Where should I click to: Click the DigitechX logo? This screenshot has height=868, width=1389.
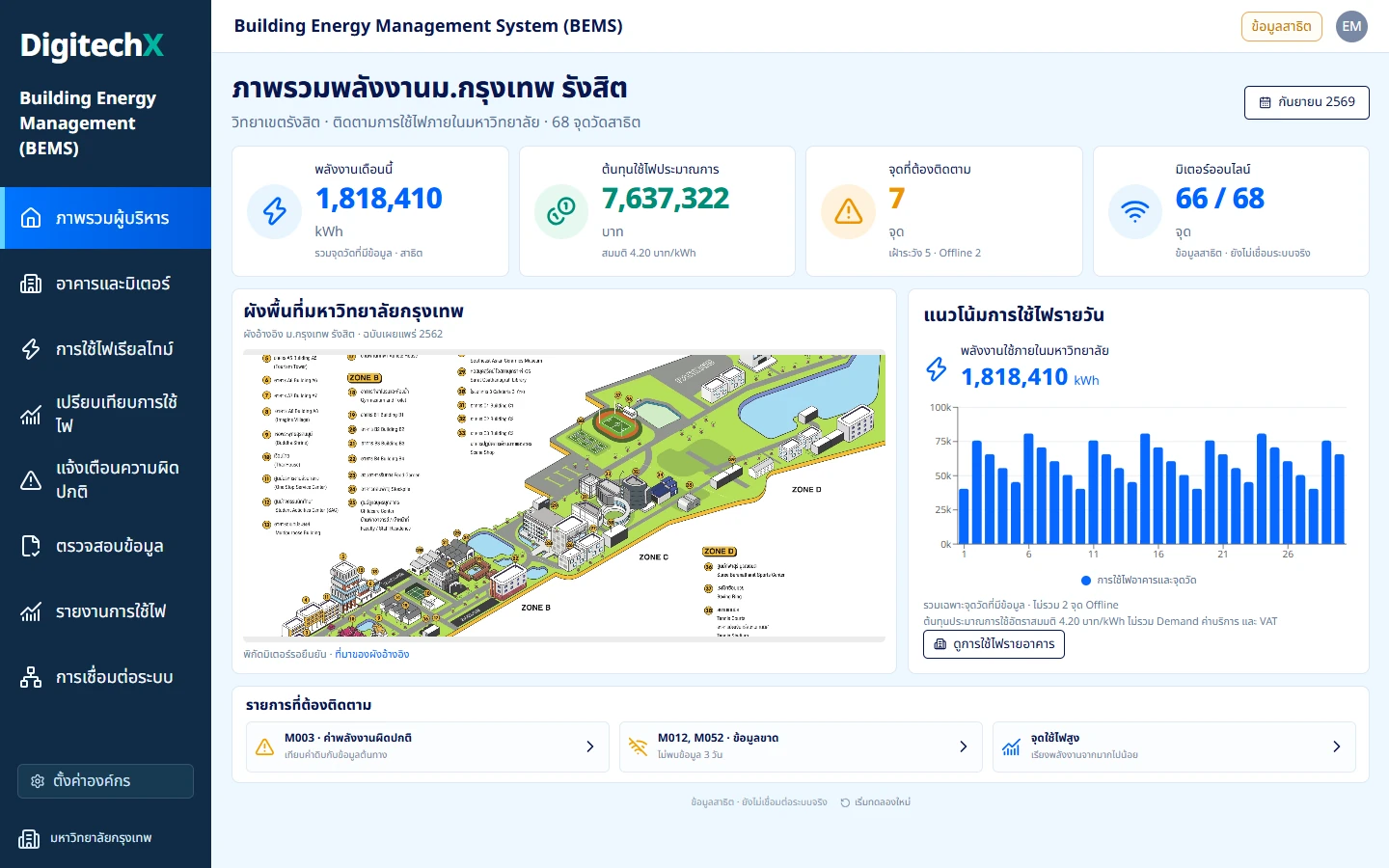92,45
